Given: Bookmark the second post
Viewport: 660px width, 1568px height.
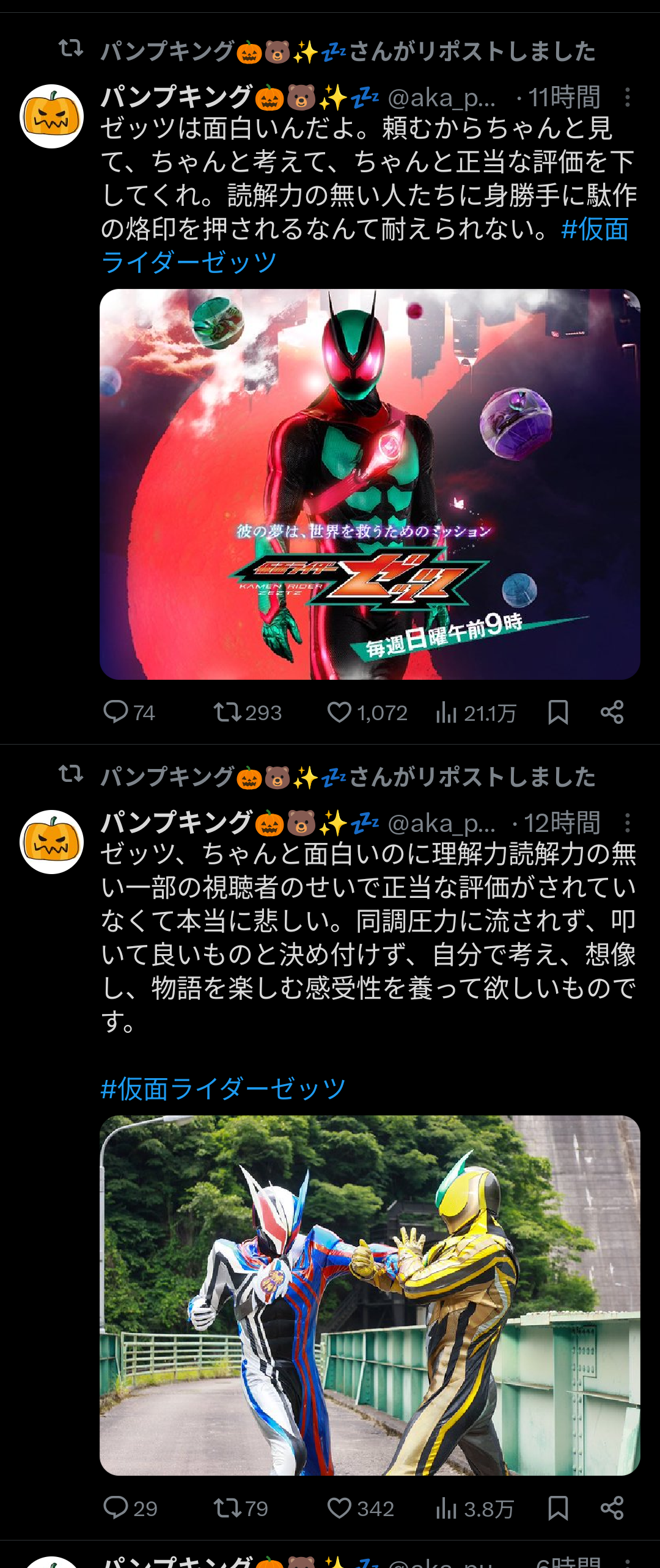Looking at the screenshot, I should pyautogui.click(x=558, y=1508).
